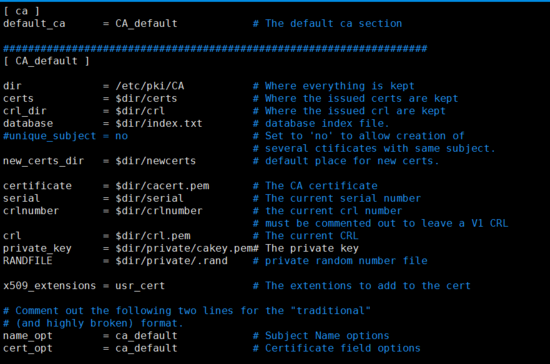Click the RANDFILE key name
Image resolution: width=550 pixels, height=364 pixels.
click(x=28, y=261)
